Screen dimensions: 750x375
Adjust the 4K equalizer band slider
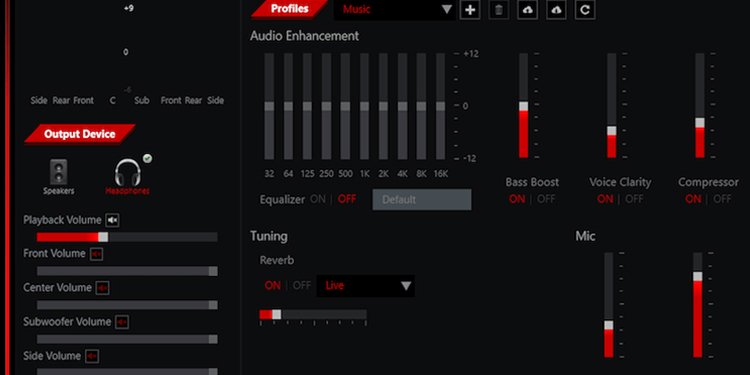click(403, 106)
